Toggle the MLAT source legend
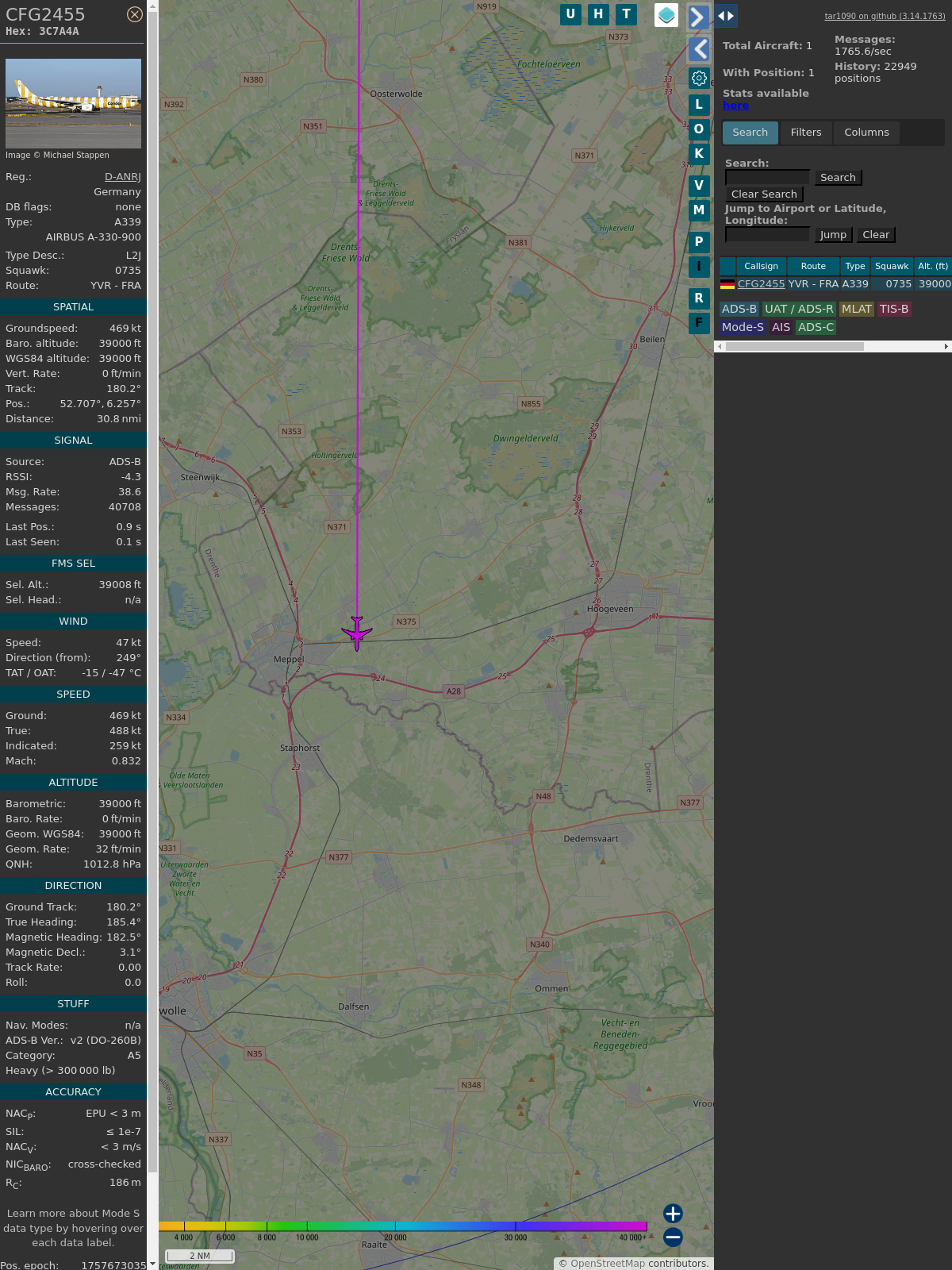Viewport: 952px width, 1270px height. pos(857,310)
